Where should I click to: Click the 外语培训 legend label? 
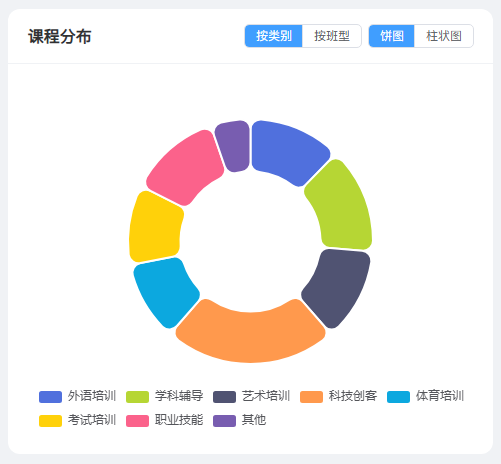(92, 396)
